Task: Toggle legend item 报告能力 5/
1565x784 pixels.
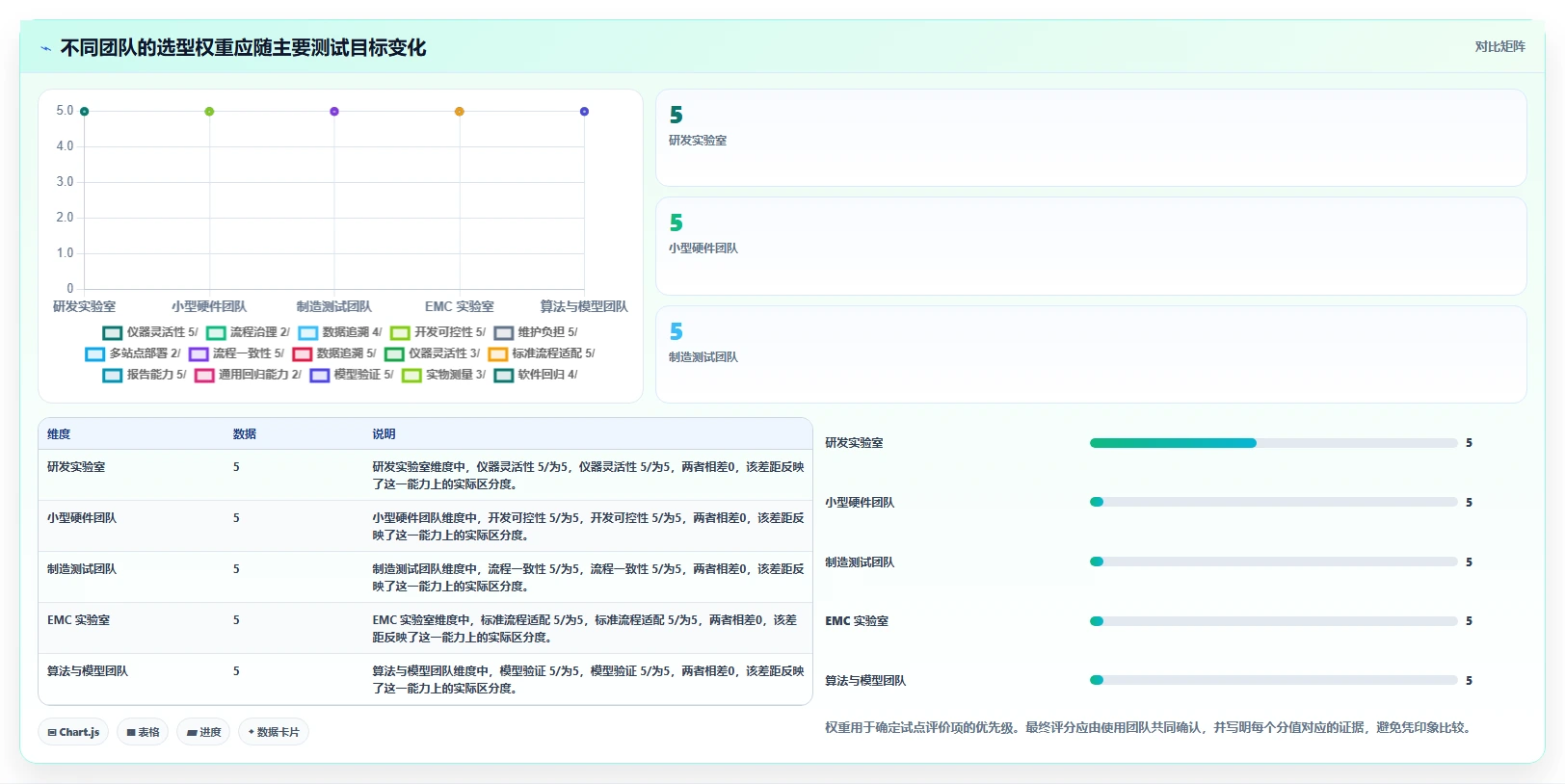Action: pyautogui.click(x=145, y=375)
